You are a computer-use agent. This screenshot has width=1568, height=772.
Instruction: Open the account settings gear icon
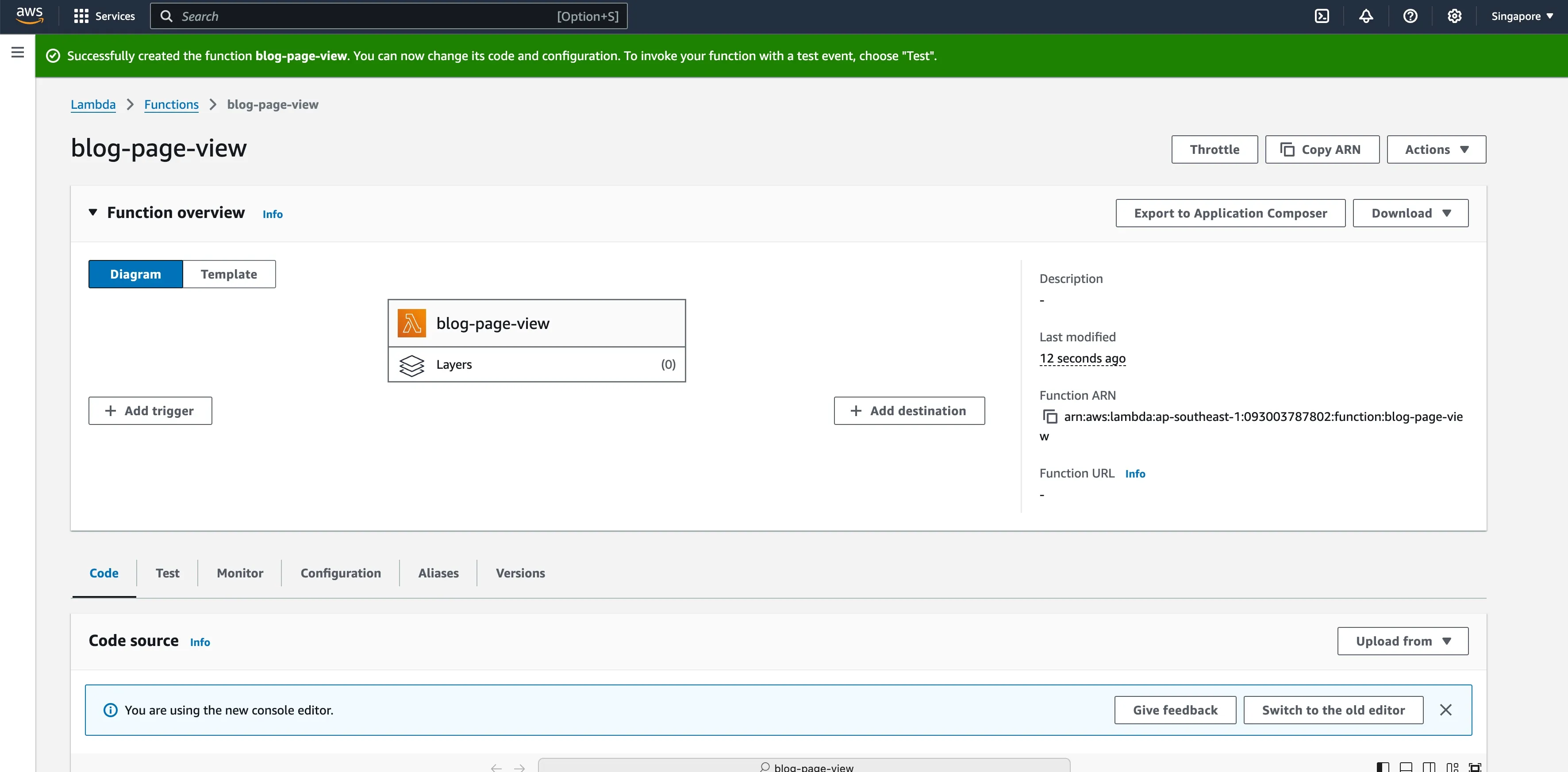pyautogui.click(x=1454, y=16)
